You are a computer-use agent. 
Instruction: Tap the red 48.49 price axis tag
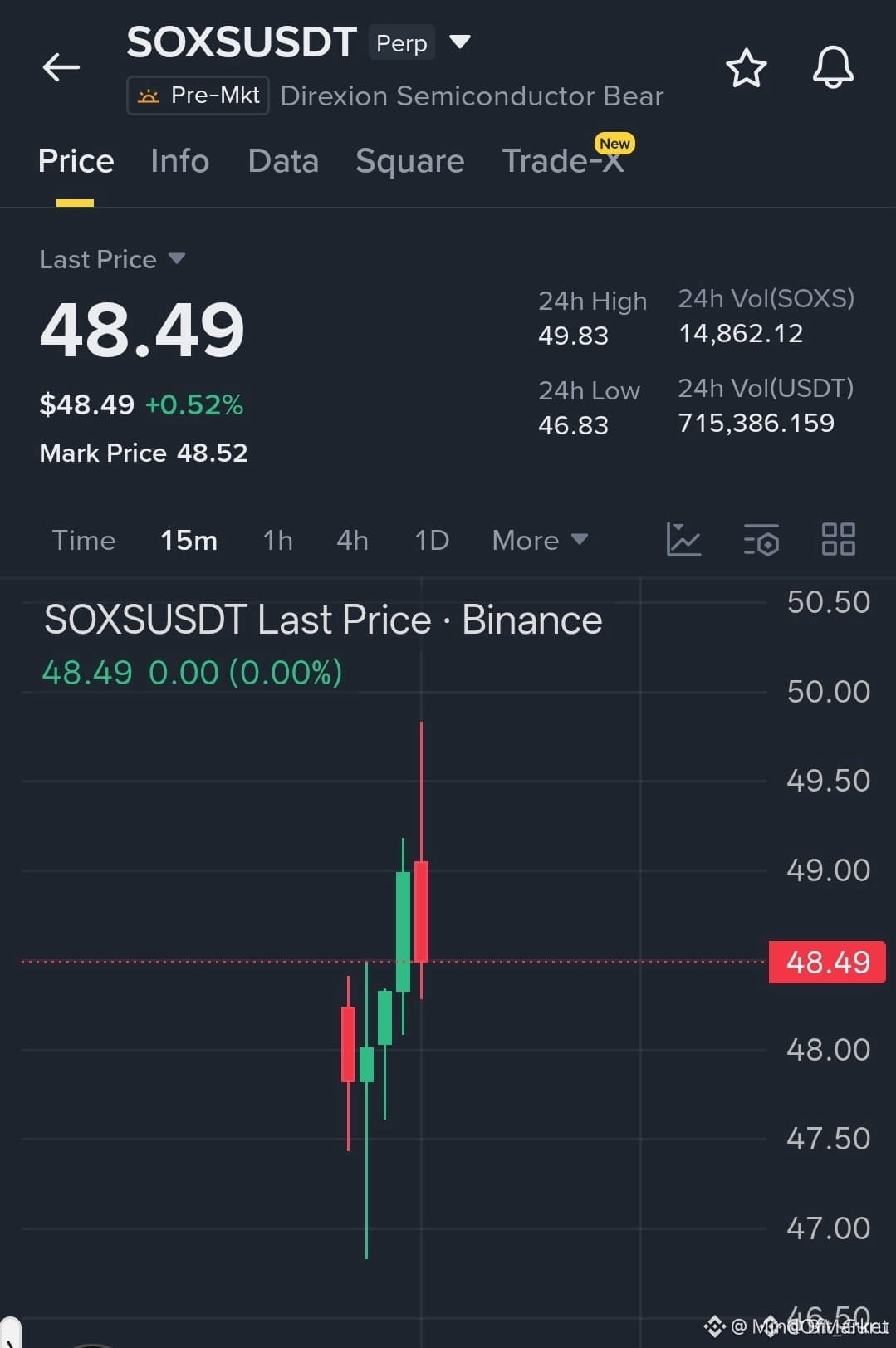pos(827,962)
